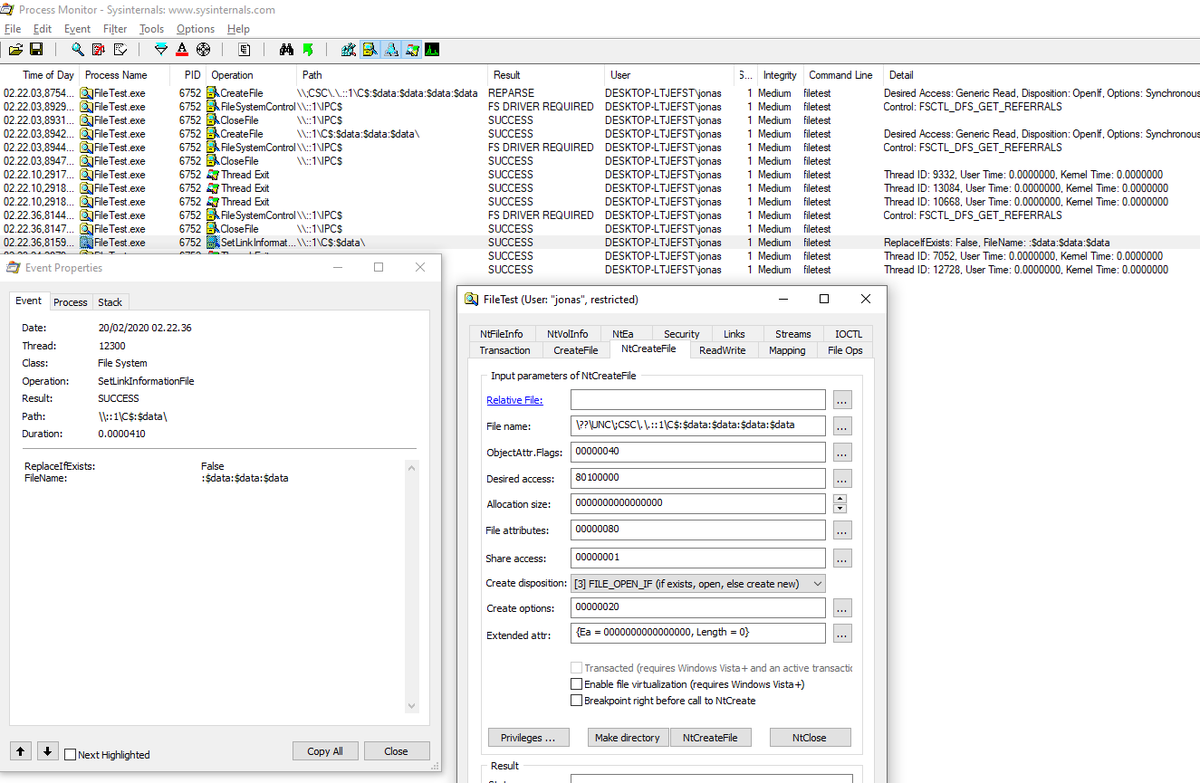Switch to the Process tab in Event Properties

click(70, 302)
